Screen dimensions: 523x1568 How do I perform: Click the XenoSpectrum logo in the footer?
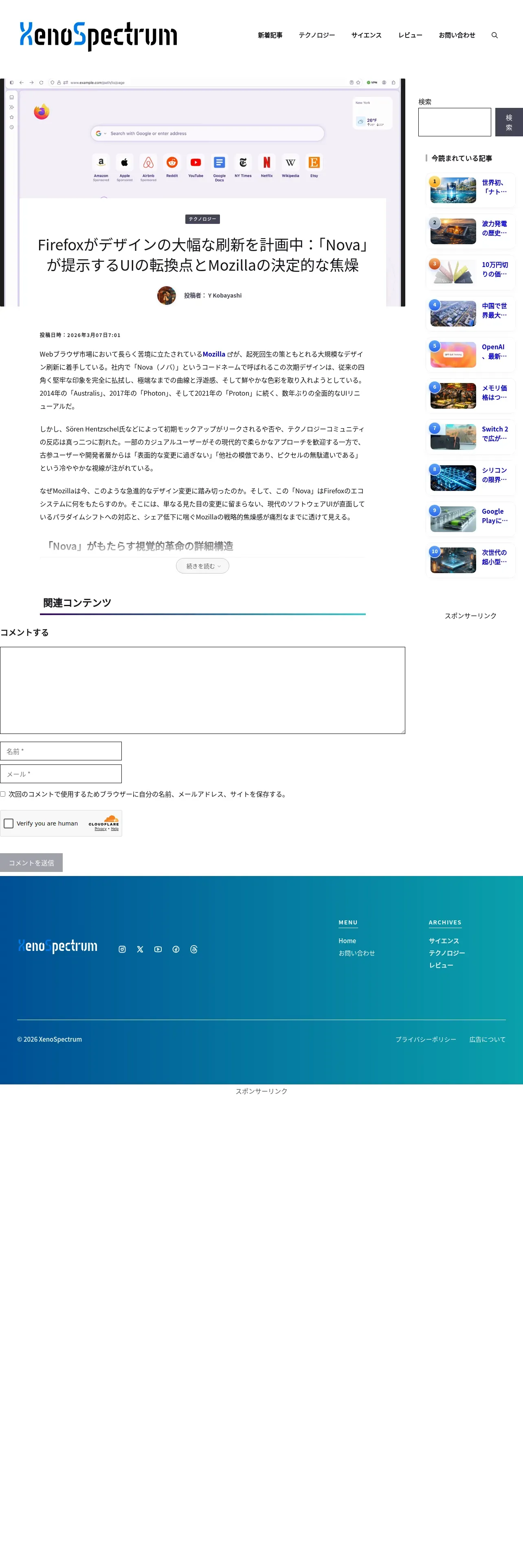pos(58,946)
